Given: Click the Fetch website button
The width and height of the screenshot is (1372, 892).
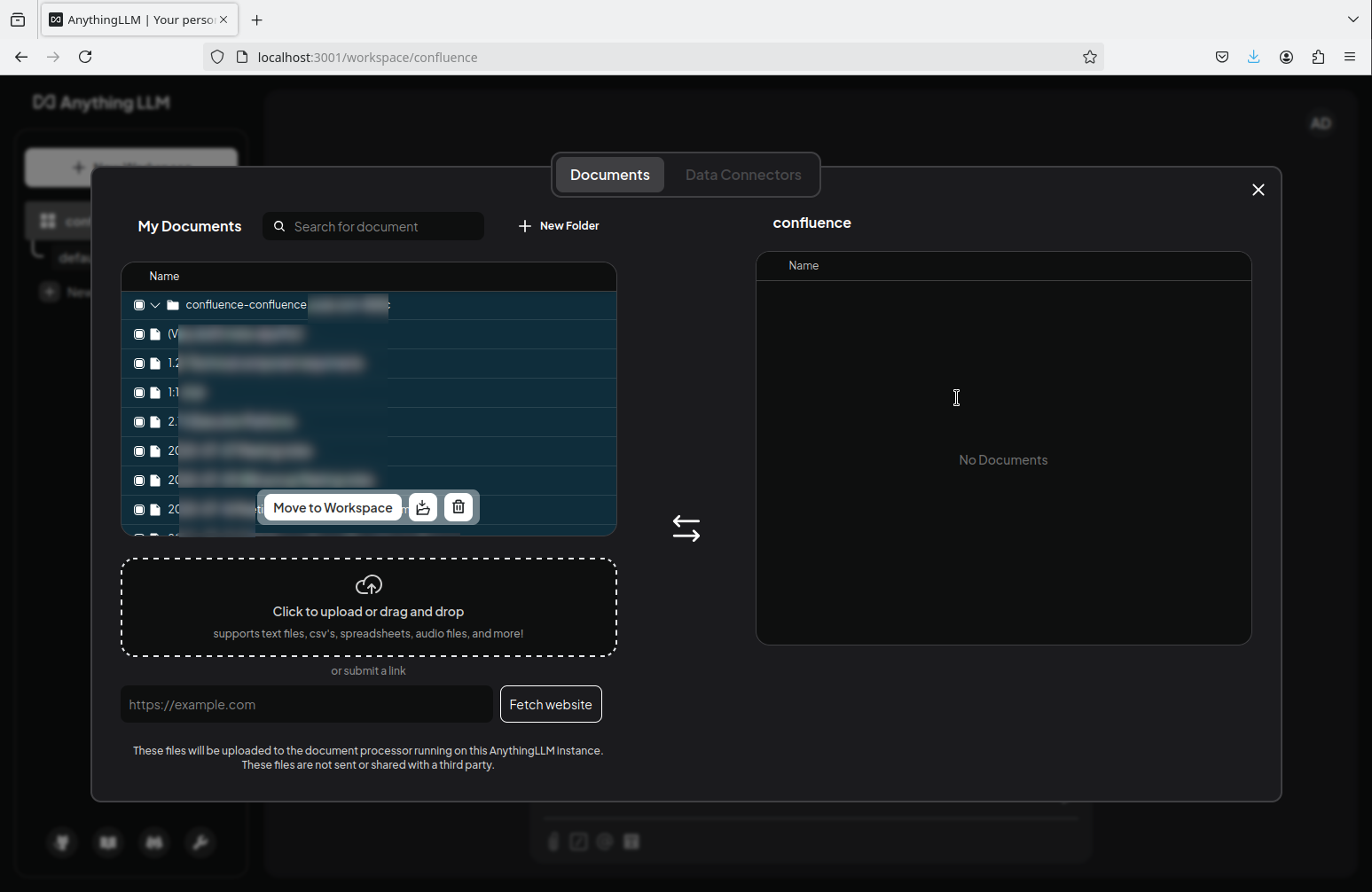Looking at the screenshot, I should pos(550,704).
